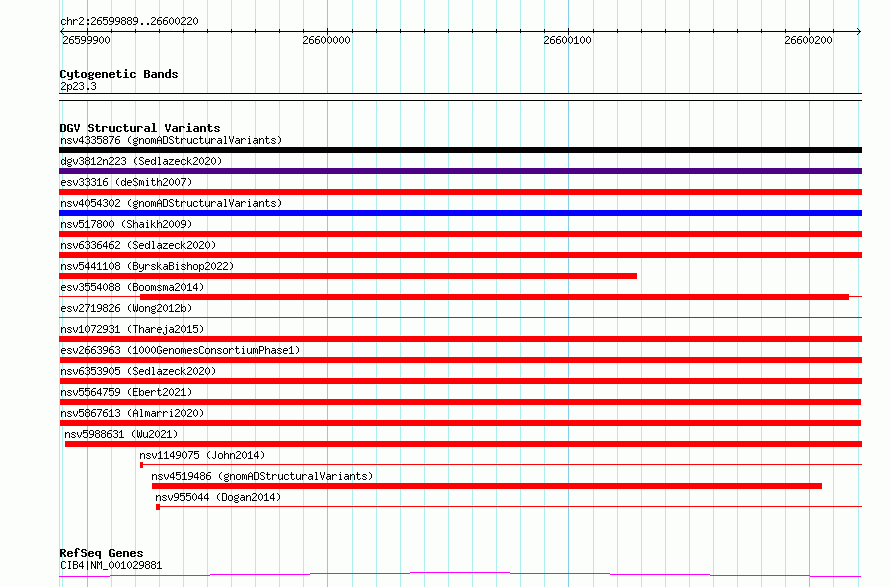
Task: Select nsv5564759 (Ebert2021) label
Action: pyautogui.click(x=126, y=392)
